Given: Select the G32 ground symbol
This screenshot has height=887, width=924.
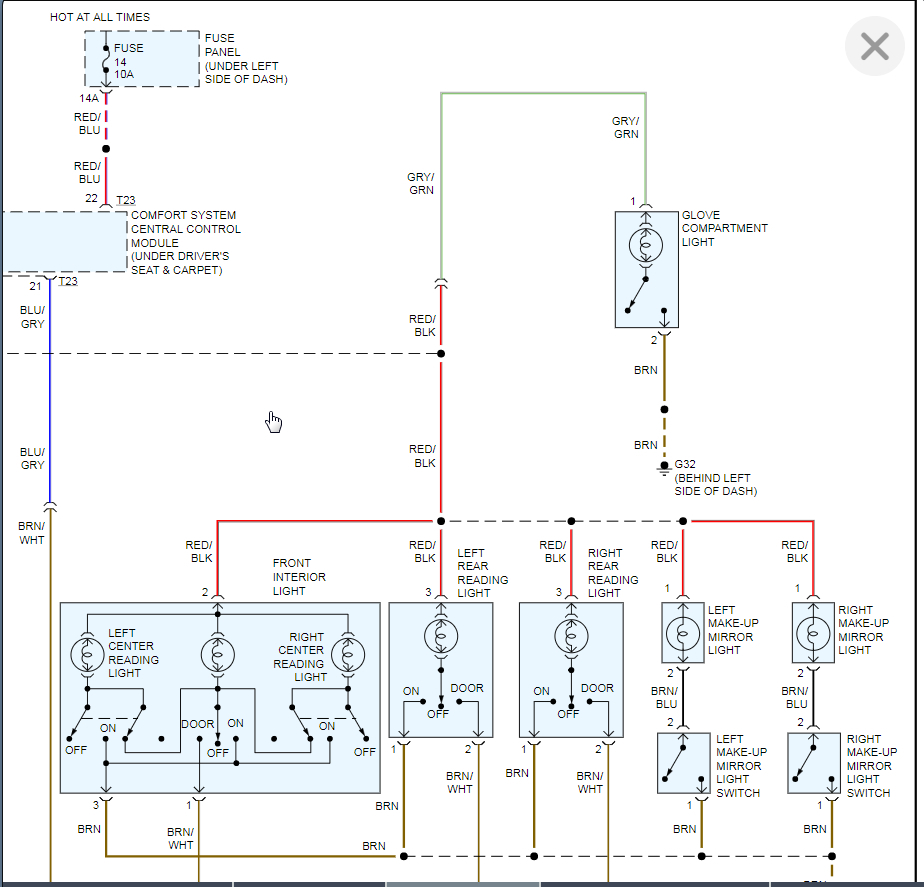Looking at the screenshot, I should click(x=664, y=469).
